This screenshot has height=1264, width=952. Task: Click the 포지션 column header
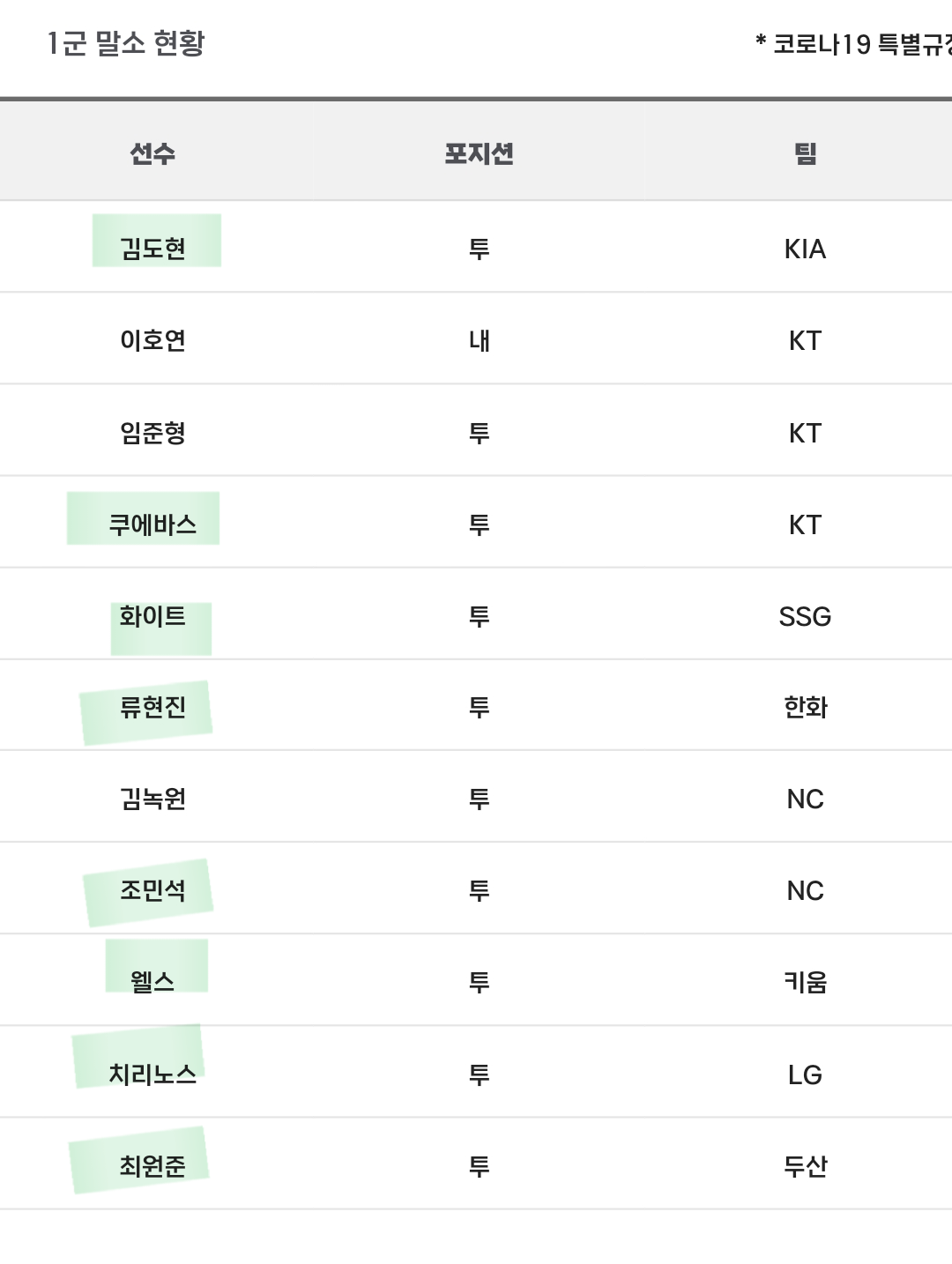tap(479, 154)
